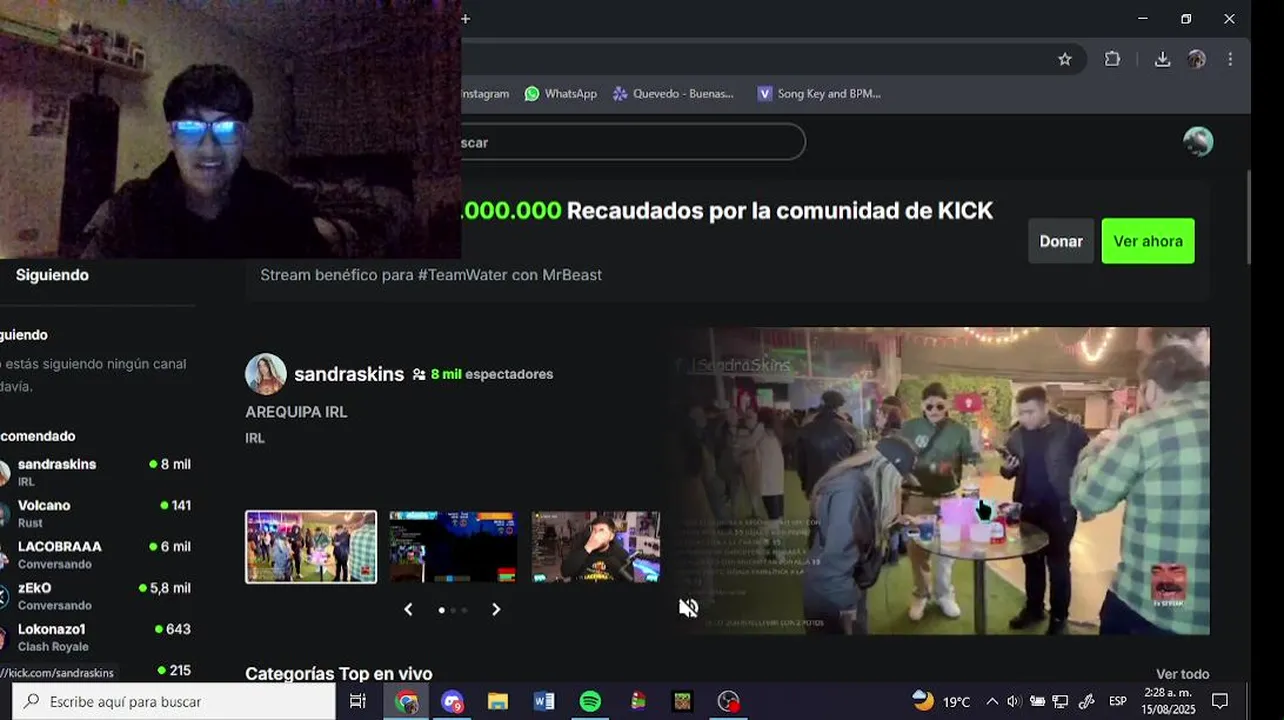Click the Kick search field

click(x=632, y=142)
